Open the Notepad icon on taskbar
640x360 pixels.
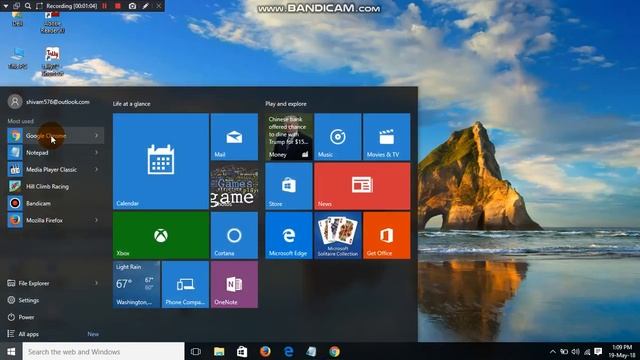[311, 351]
